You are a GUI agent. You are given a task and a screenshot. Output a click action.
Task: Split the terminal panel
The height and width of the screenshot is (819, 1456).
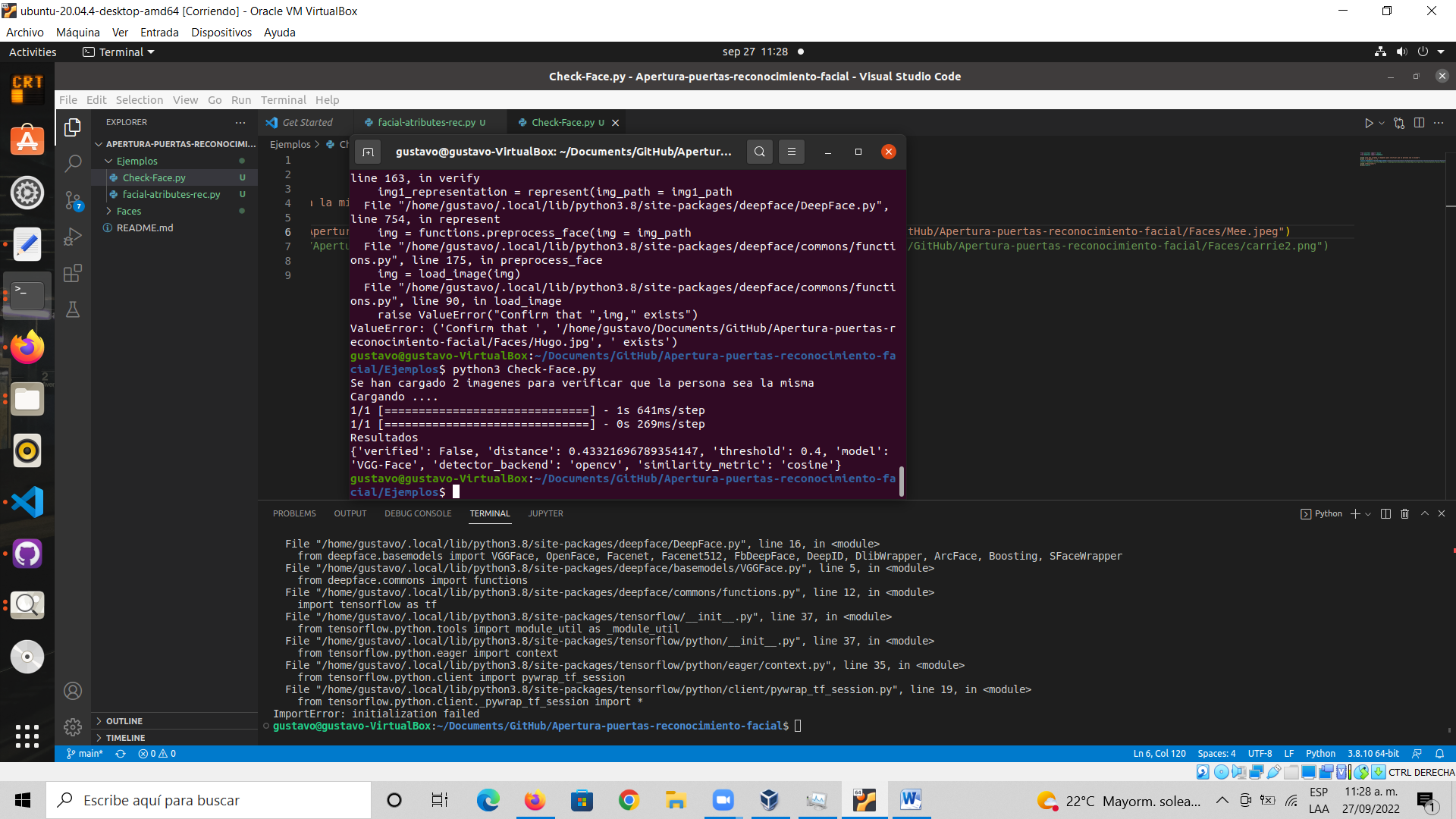1385,513
